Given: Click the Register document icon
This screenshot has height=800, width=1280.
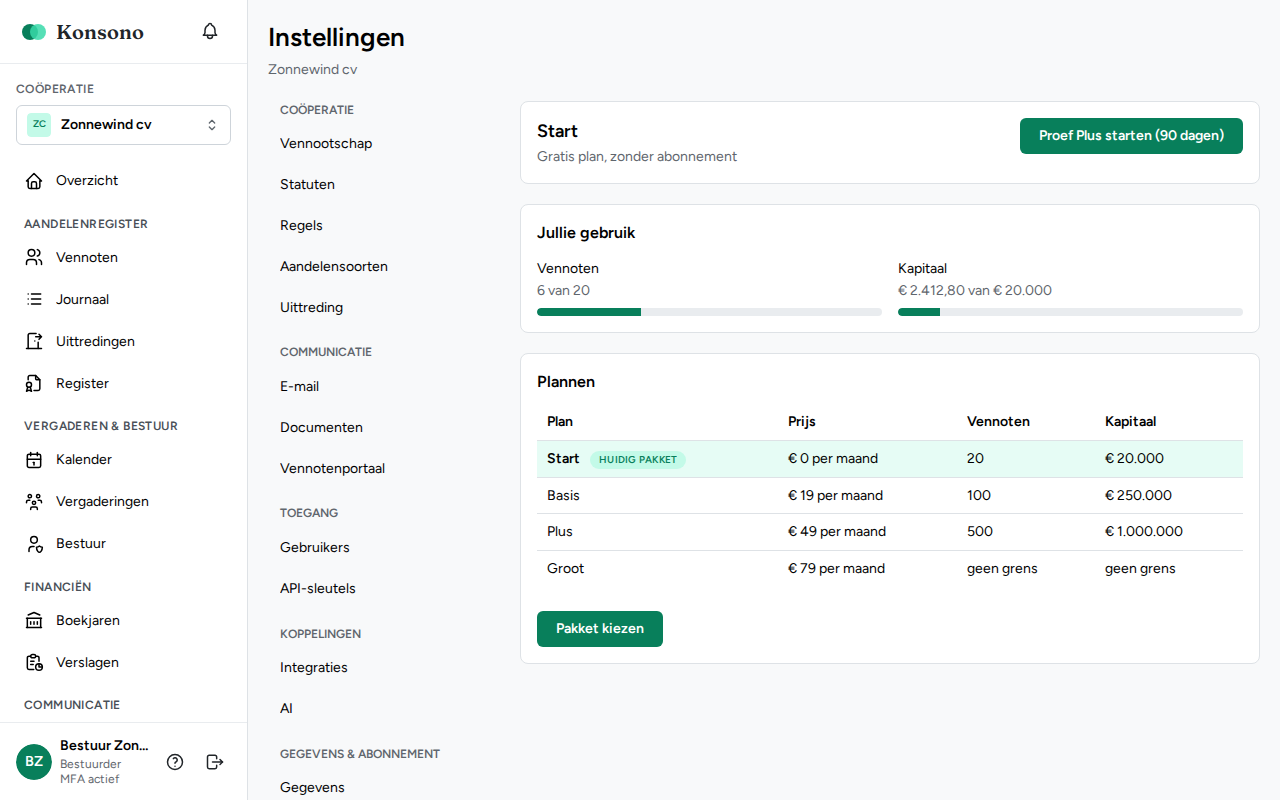Looking at the screenshot, I should click(x=34, y=384).
